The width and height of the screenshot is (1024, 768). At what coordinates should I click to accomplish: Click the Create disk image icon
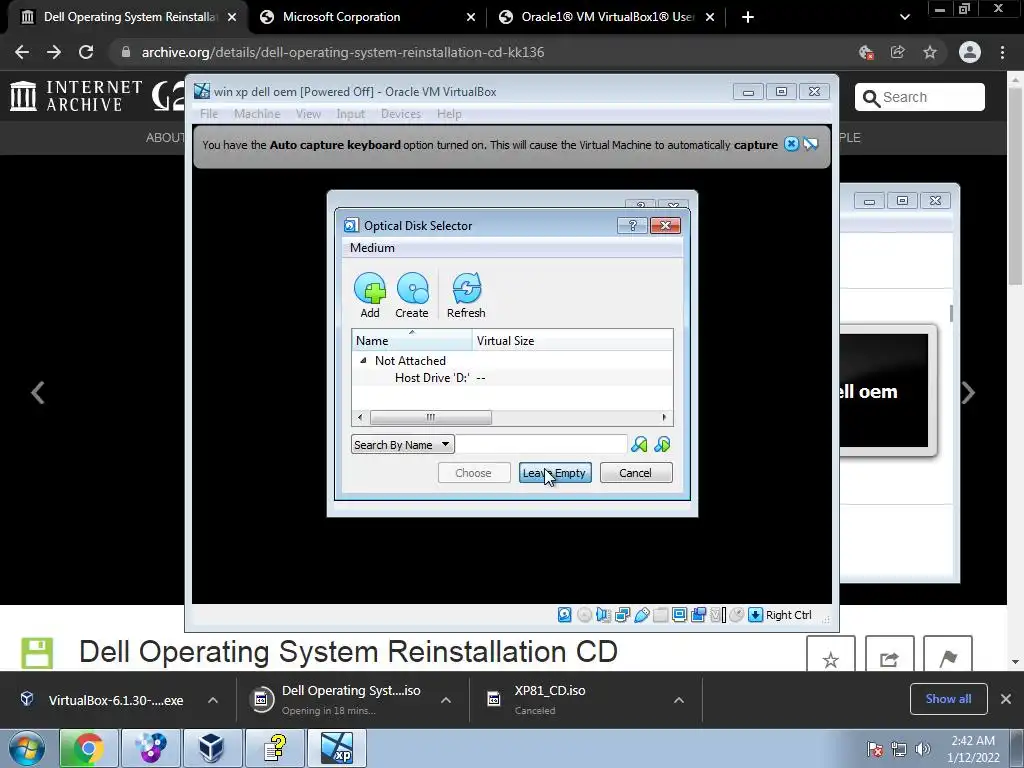click(412, 288)
